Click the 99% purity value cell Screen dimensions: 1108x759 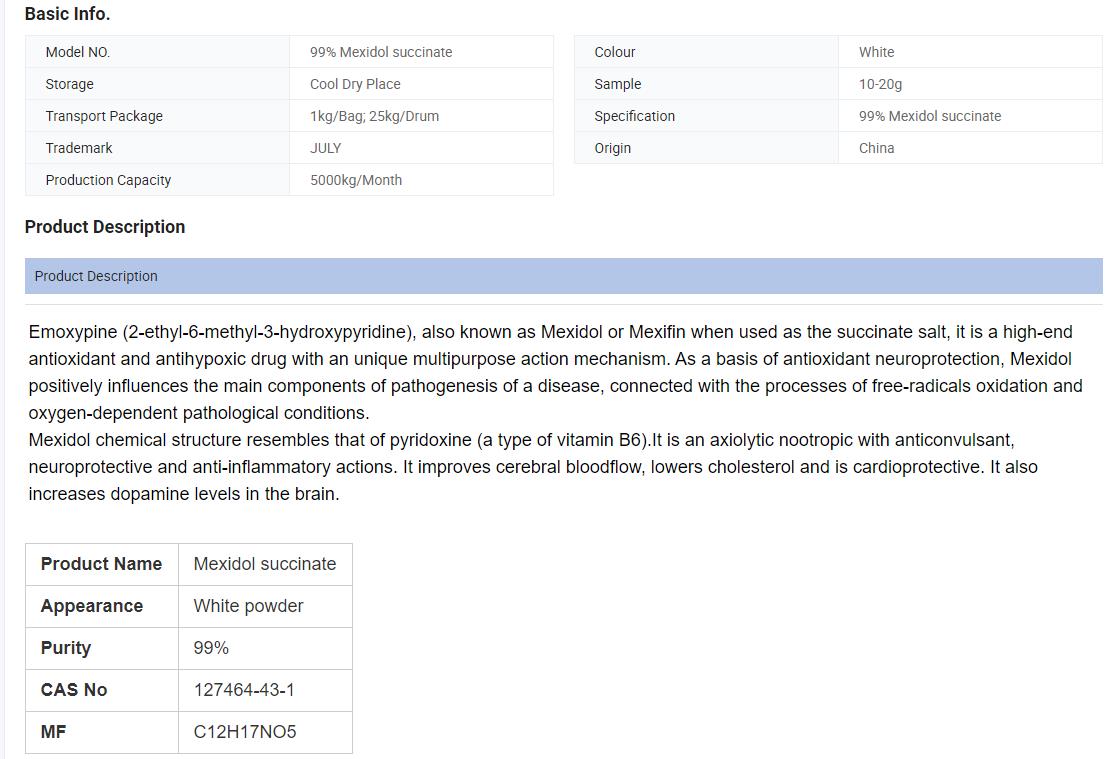click(x=211, y=648)
